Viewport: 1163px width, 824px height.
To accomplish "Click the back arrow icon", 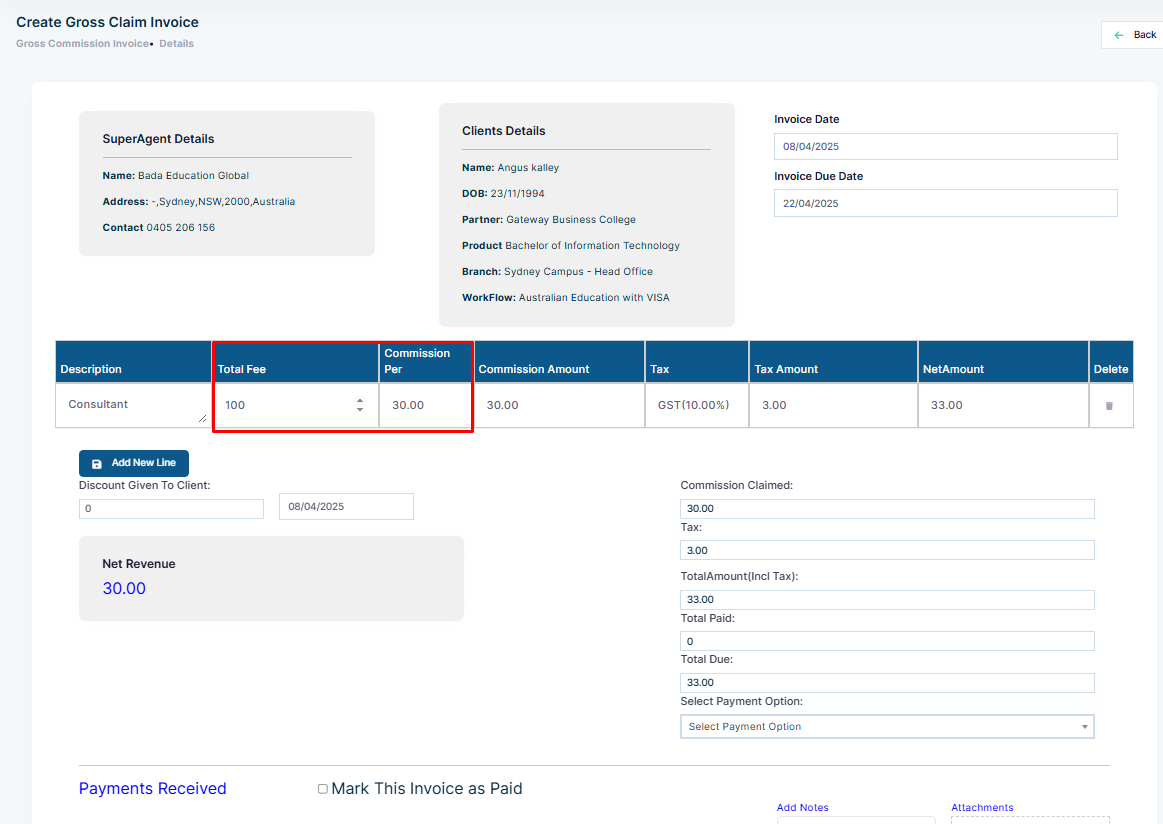I will pos(1118,35).
